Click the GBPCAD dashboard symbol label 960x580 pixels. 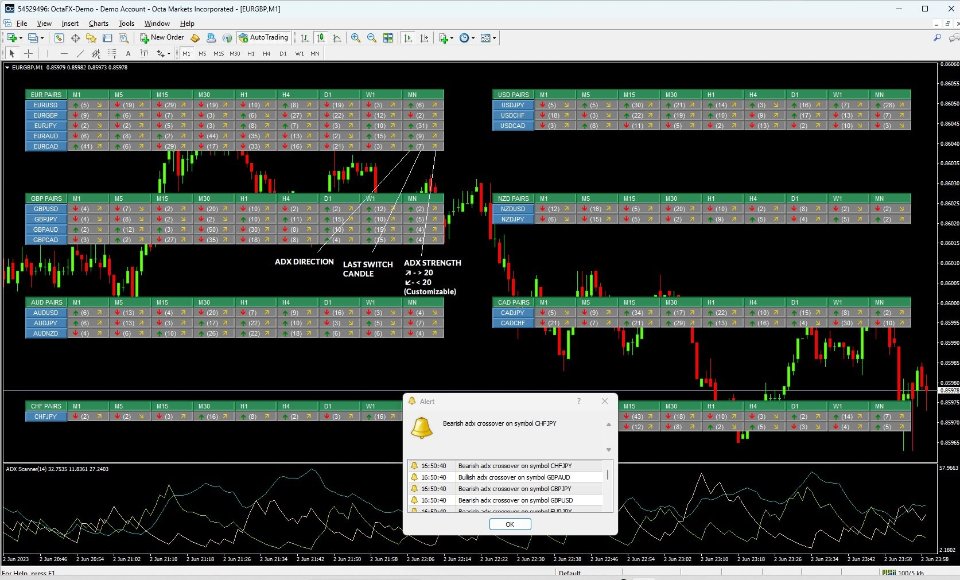(46, 239)
